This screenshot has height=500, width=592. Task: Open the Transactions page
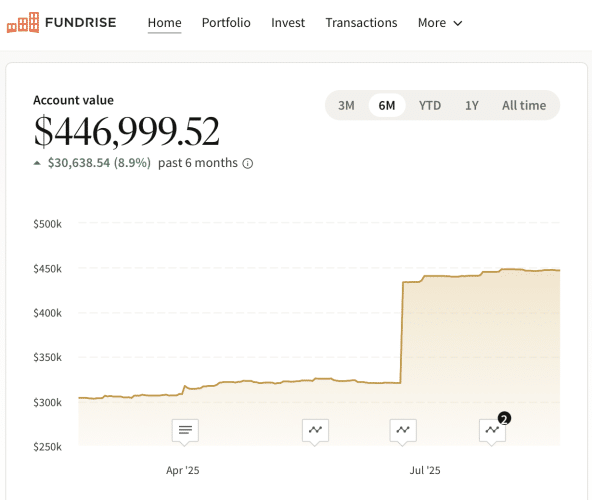pyautogui.click(x=361, y=23)
